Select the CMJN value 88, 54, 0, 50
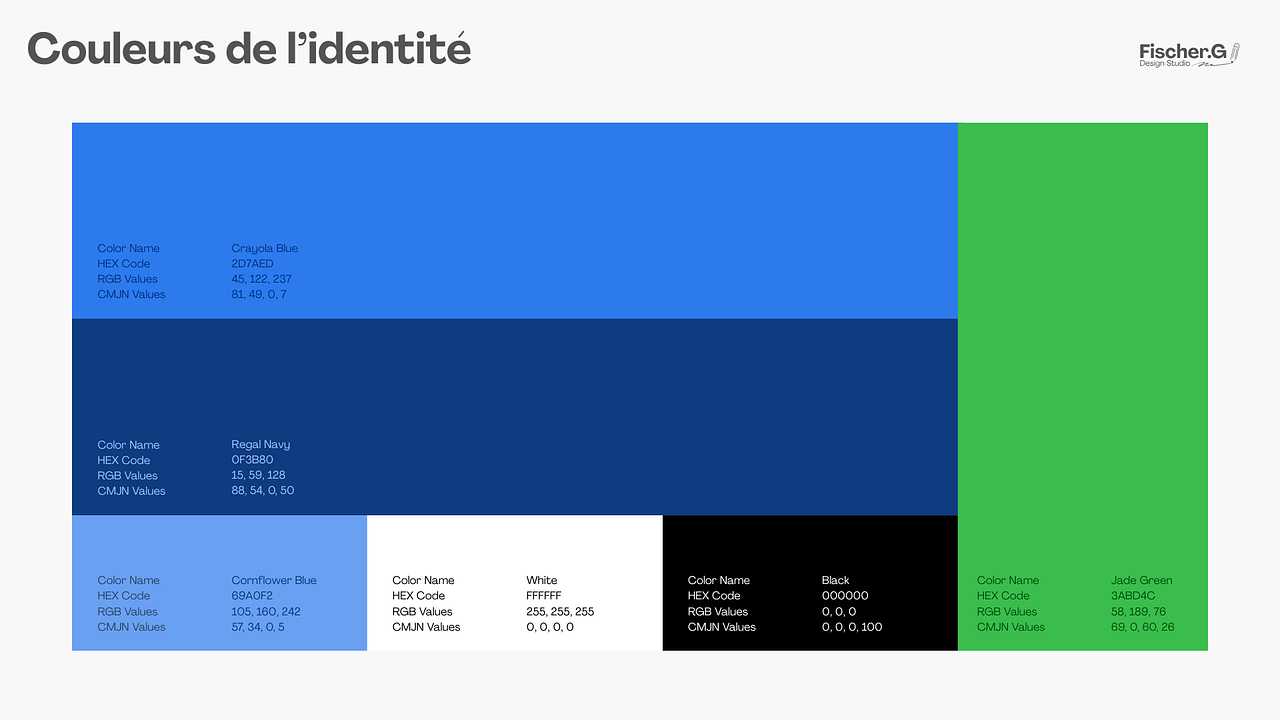Screen dimensions: 1280x720 [x=262, y=491]
